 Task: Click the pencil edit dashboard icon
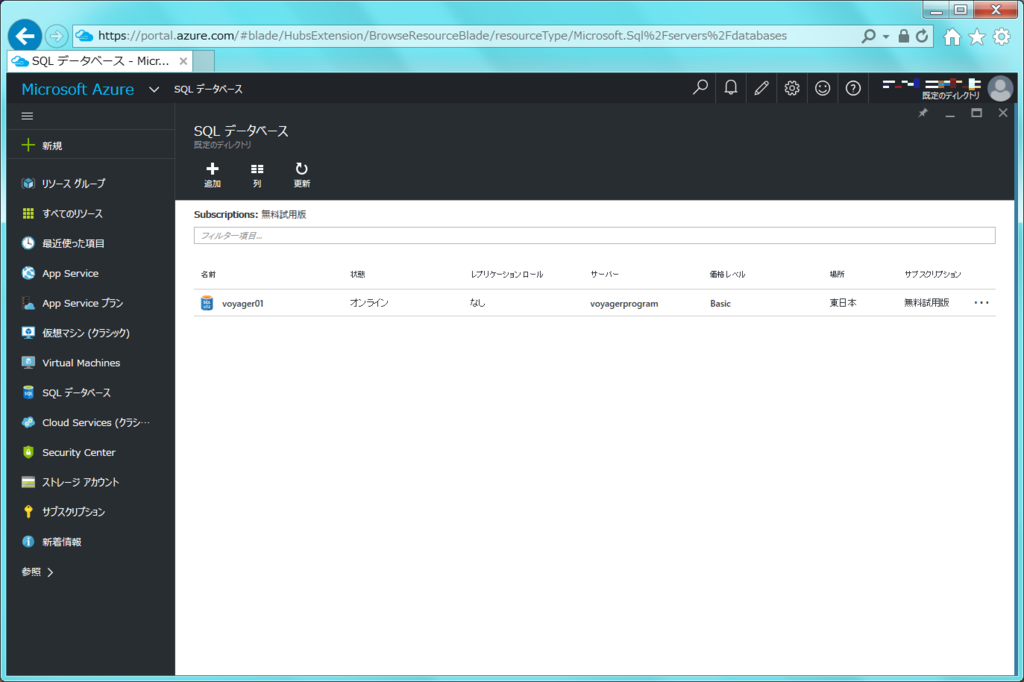click(761, 88)
